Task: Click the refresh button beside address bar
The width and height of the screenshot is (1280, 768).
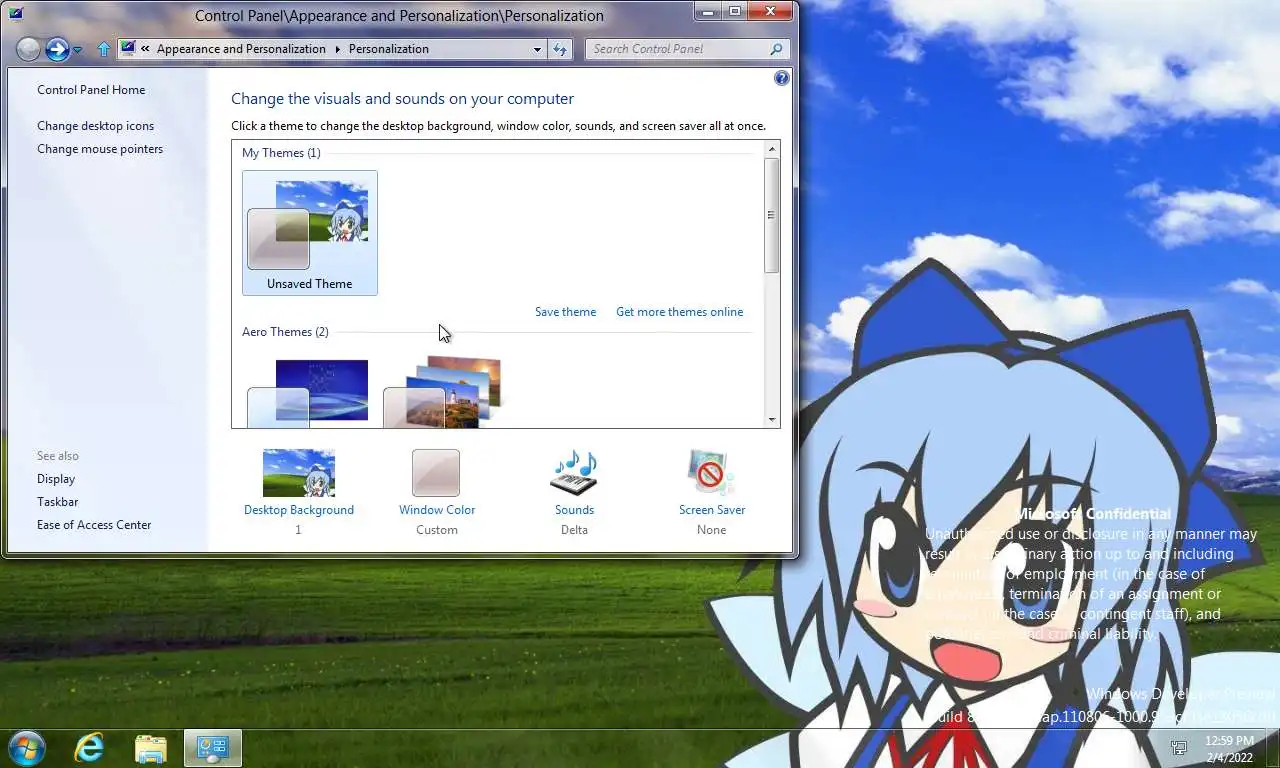Action: 560,49
